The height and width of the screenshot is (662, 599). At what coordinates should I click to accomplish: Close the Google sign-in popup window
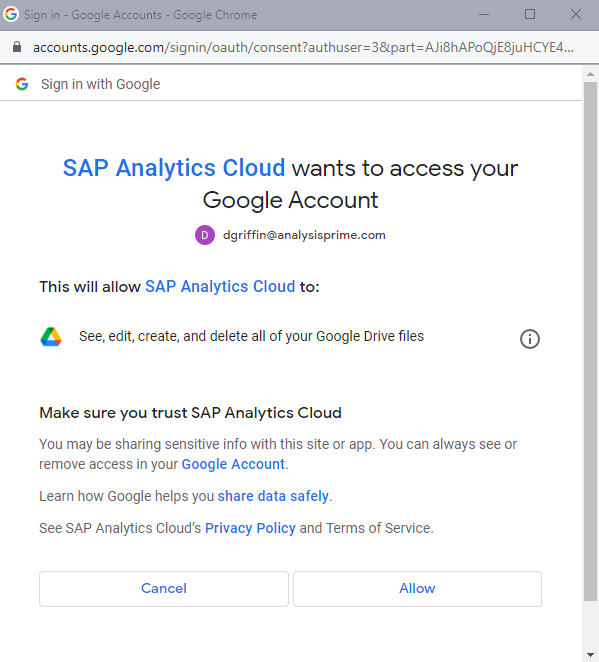(x=576, y=14)
